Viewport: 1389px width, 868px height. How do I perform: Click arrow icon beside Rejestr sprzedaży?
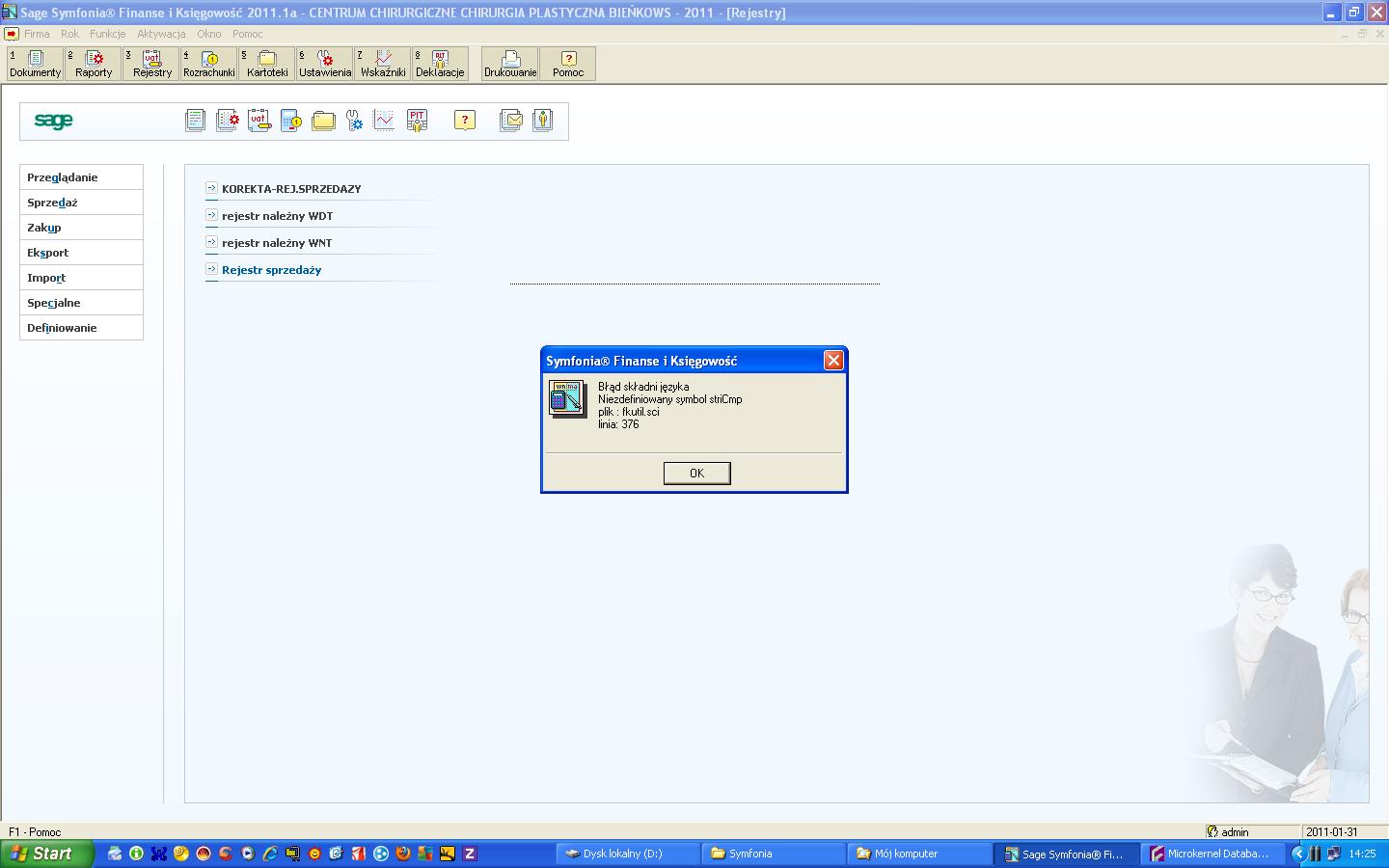[211, 269]
